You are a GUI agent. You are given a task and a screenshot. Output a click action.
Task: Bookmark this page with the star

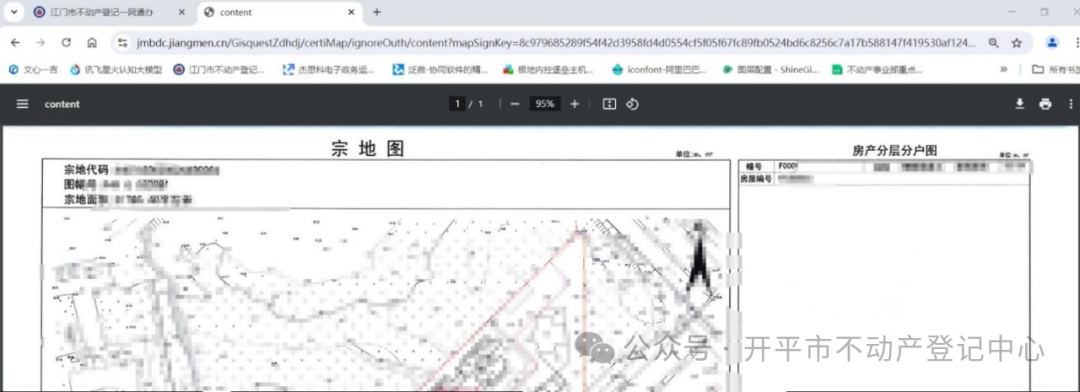tap(1017, 43)
